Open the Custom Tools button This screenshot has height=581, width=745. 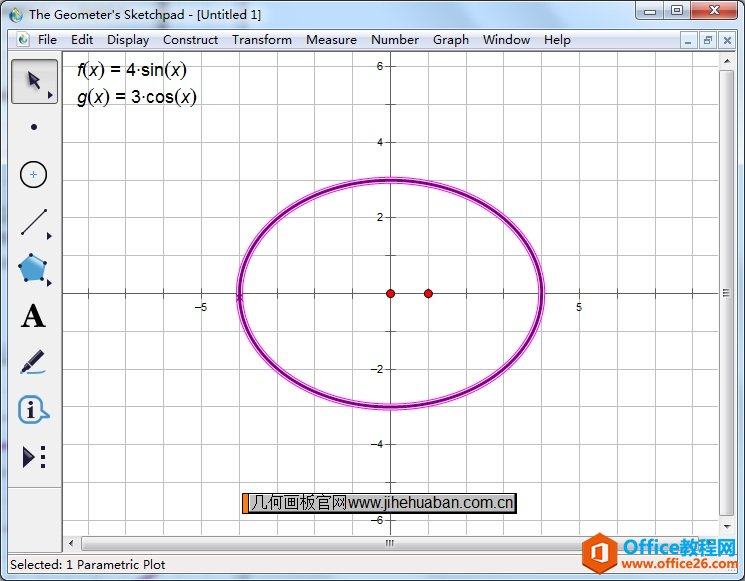click(x=34, y=457)
